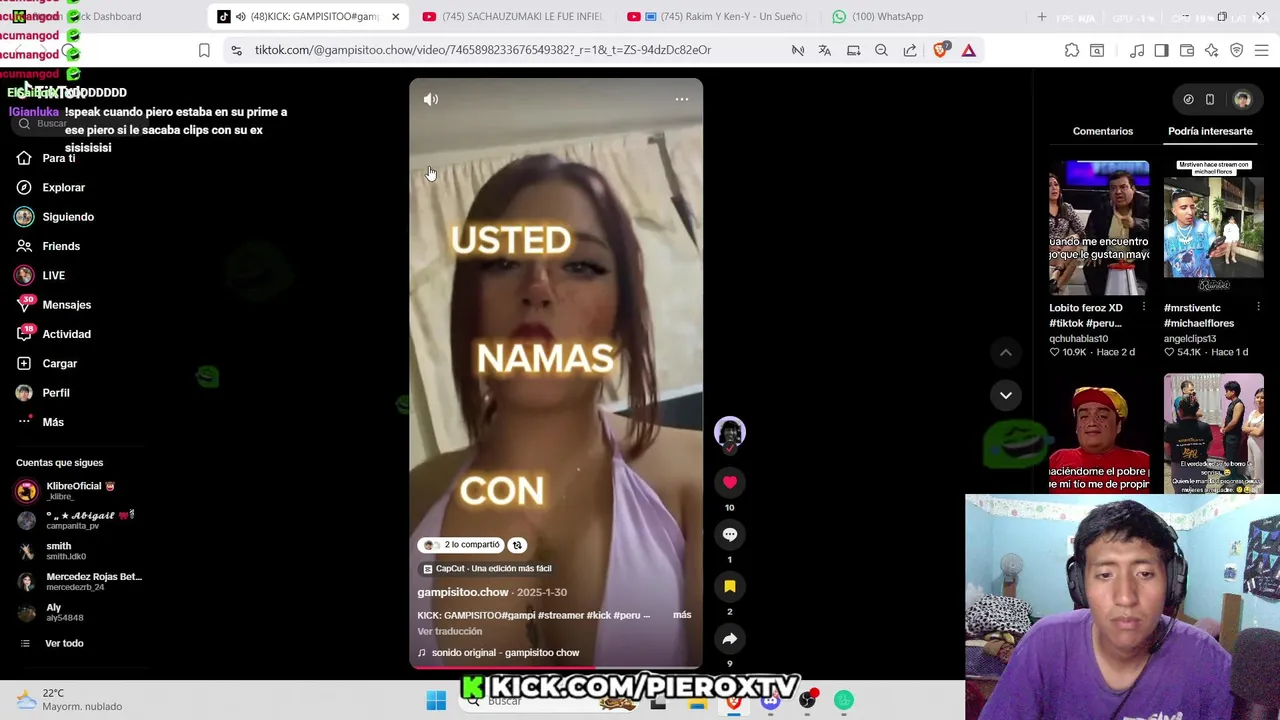Screen dimensions: 1280x720
Task: Open the browser hamburger main menu
Action: click(1261, 50)
